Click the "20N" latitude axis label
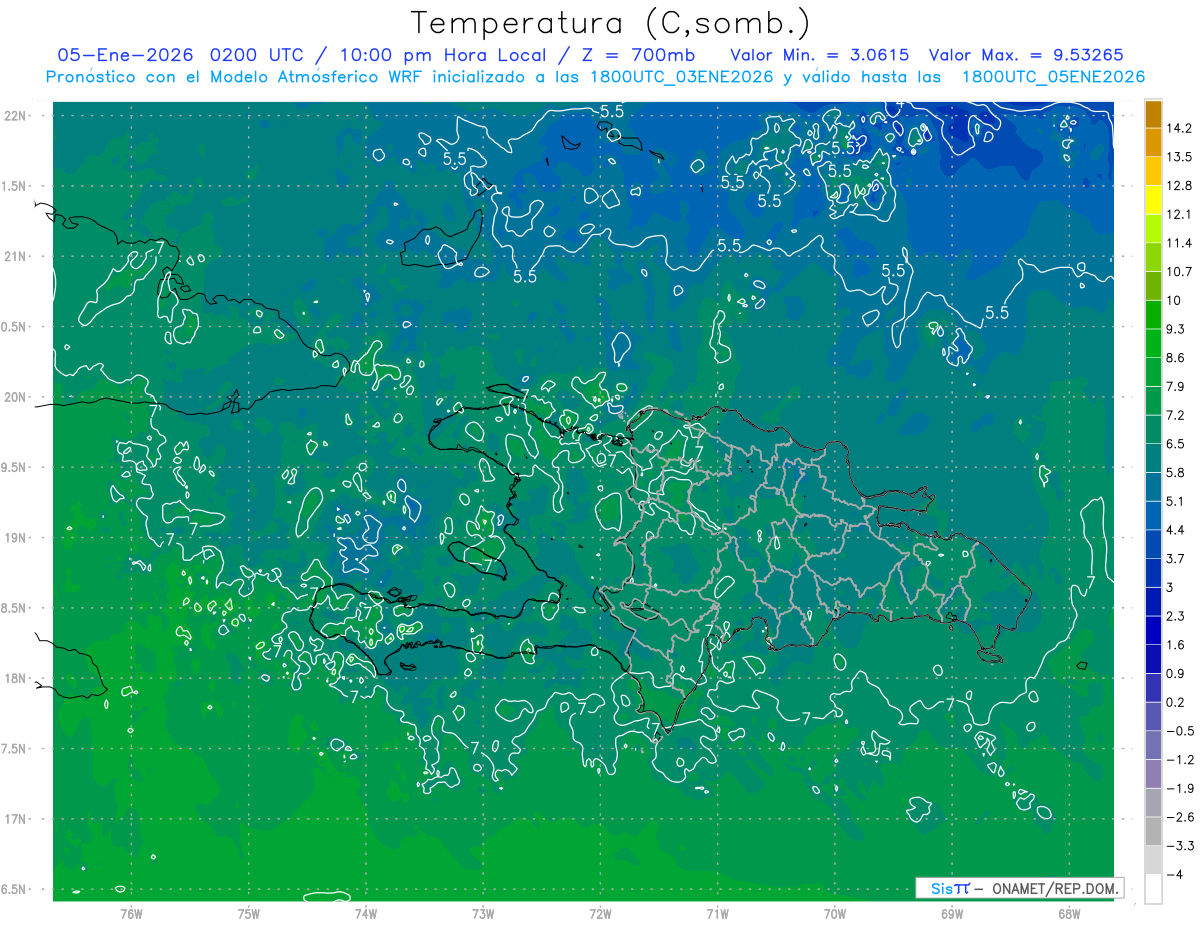The image size is (1200, 927). tap(15, 397)
